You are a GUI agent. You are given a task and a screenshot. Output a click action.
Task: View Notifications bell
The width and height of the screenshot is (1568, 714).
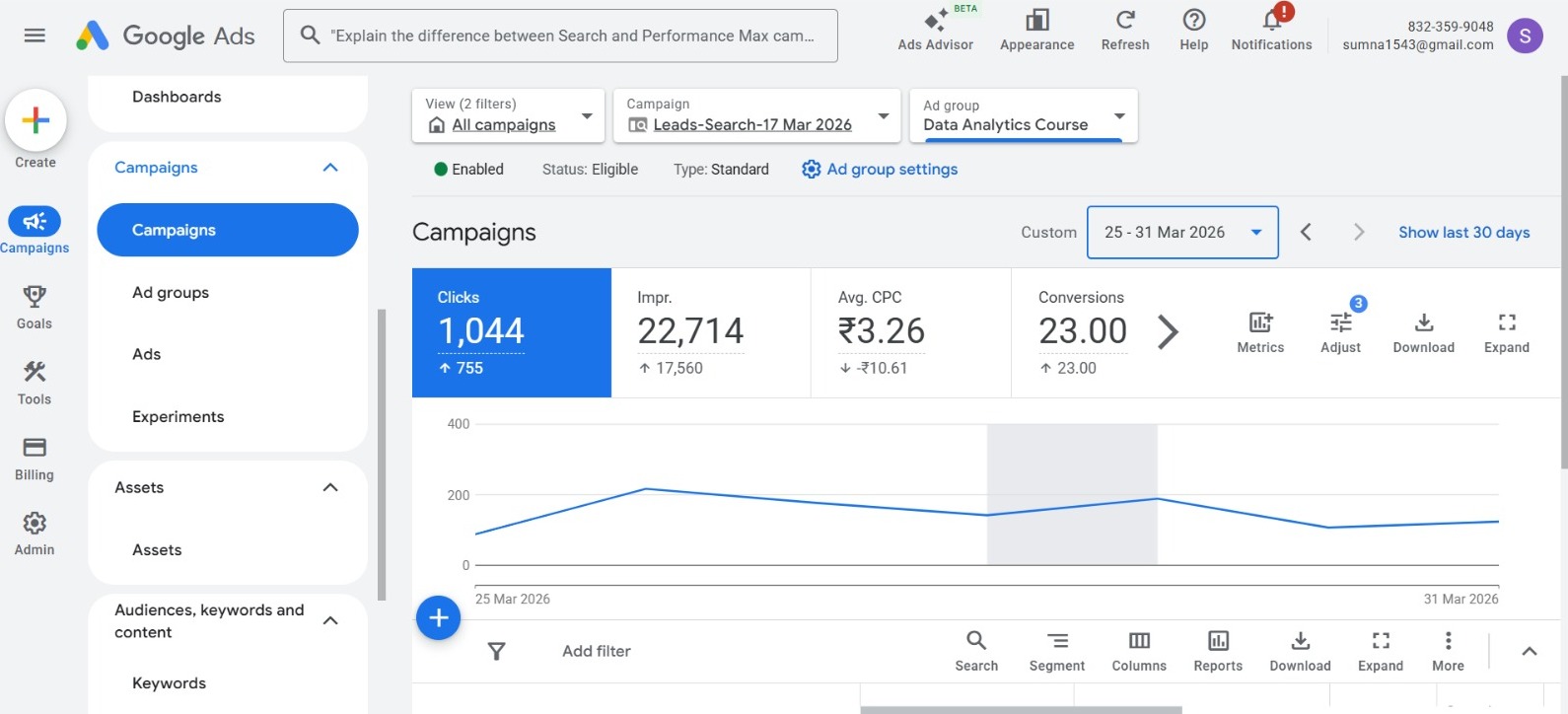point(1271,30)
